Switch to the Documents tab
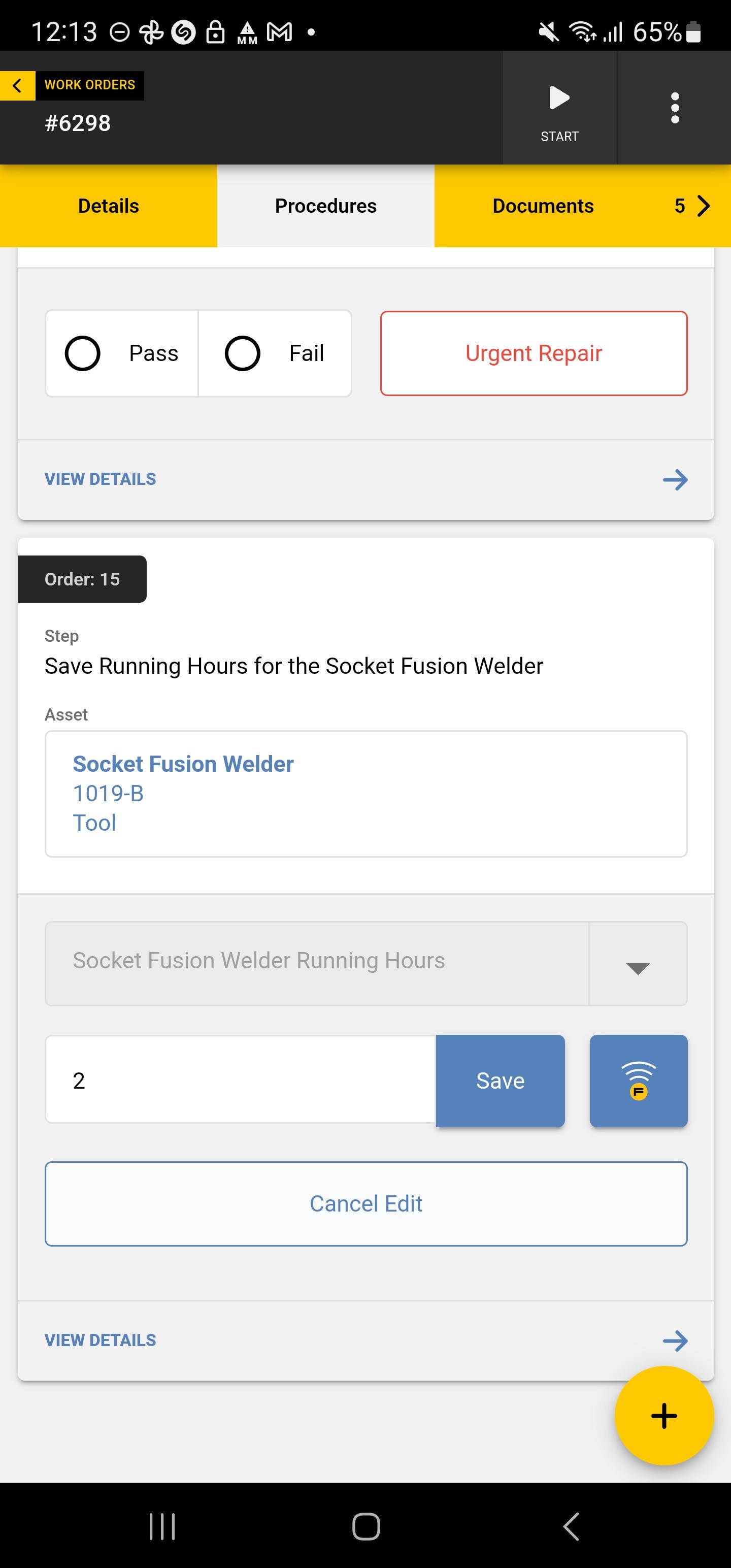The height and width of the screenshot is (1568, 731). click(543, 206)
